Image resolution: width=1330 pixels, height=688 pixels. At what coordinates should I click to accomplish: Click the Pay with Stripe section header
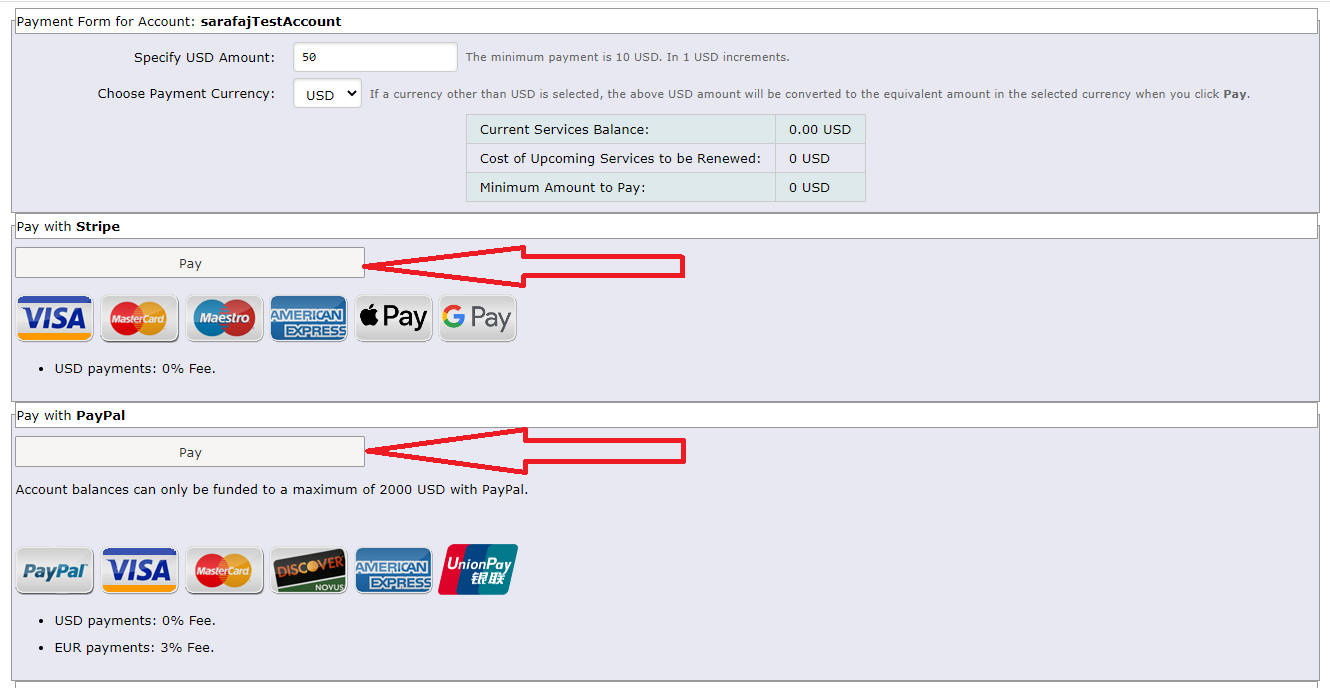[x=666, y=227]
